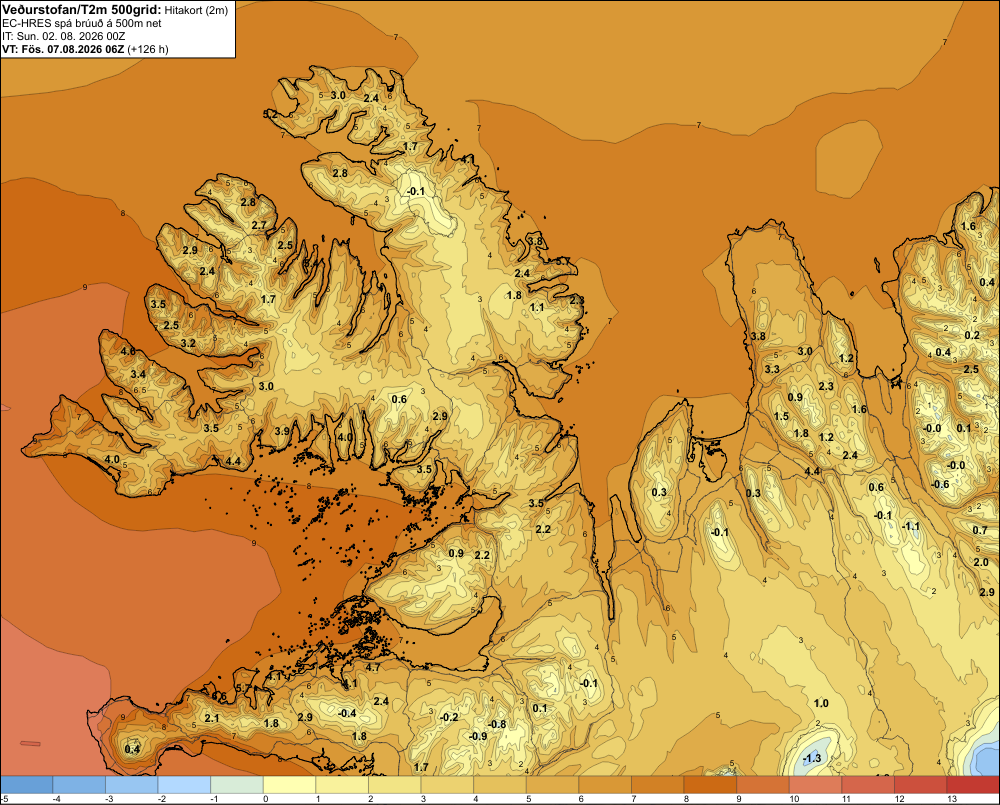Select the 3.9 temperature label

click(x=282, y=431)
